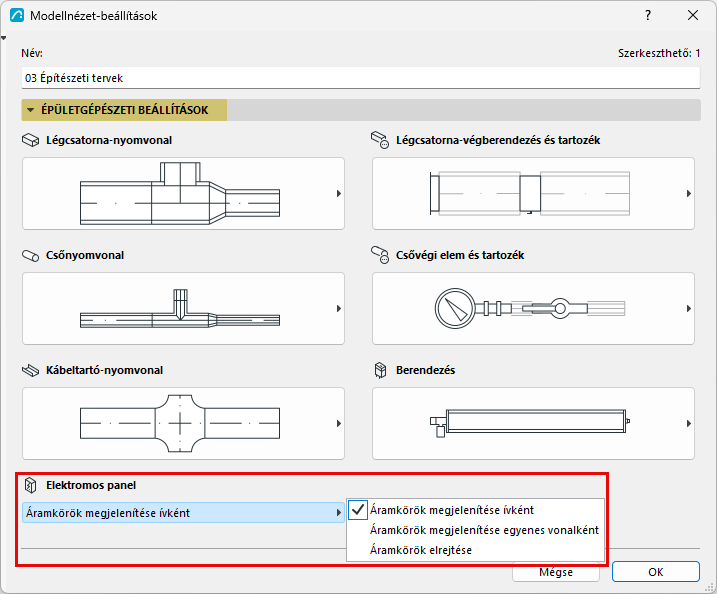Image resolution: width=717 pixels, height=594 pixels.
Task: Click the Elektromos panel icon
Action: tap(31, 485)
